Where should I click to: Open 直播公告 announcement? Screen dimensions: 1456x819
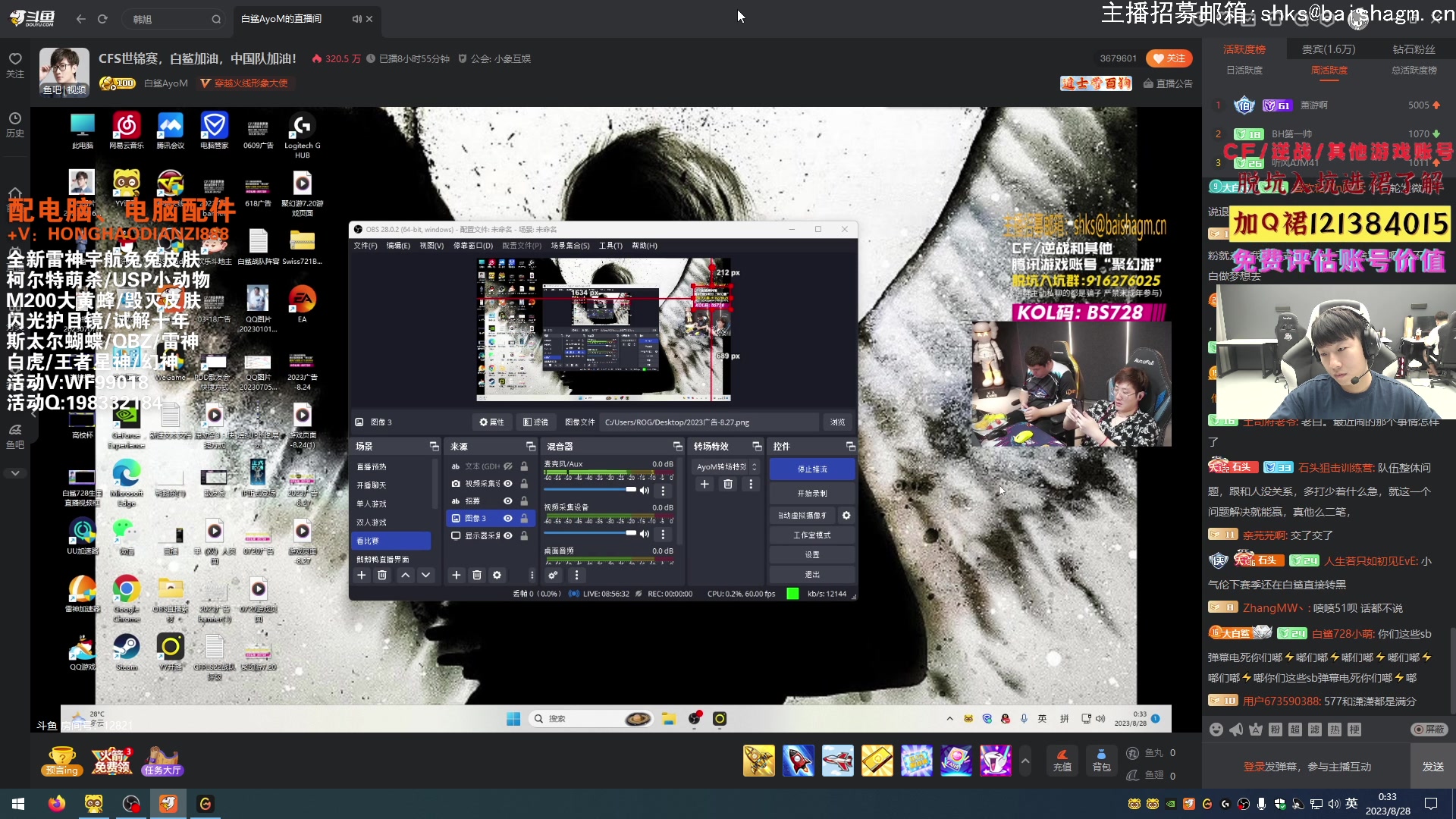coord(1168,83)
